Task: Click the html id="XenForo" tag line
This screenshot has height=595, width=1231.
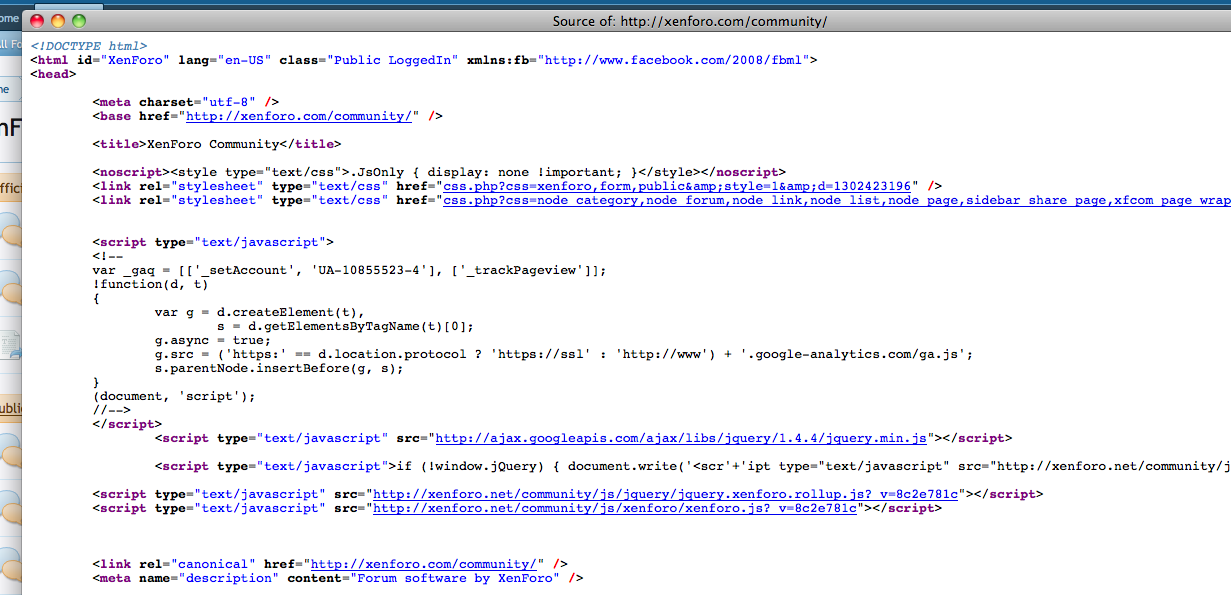Action: [424, 60]
